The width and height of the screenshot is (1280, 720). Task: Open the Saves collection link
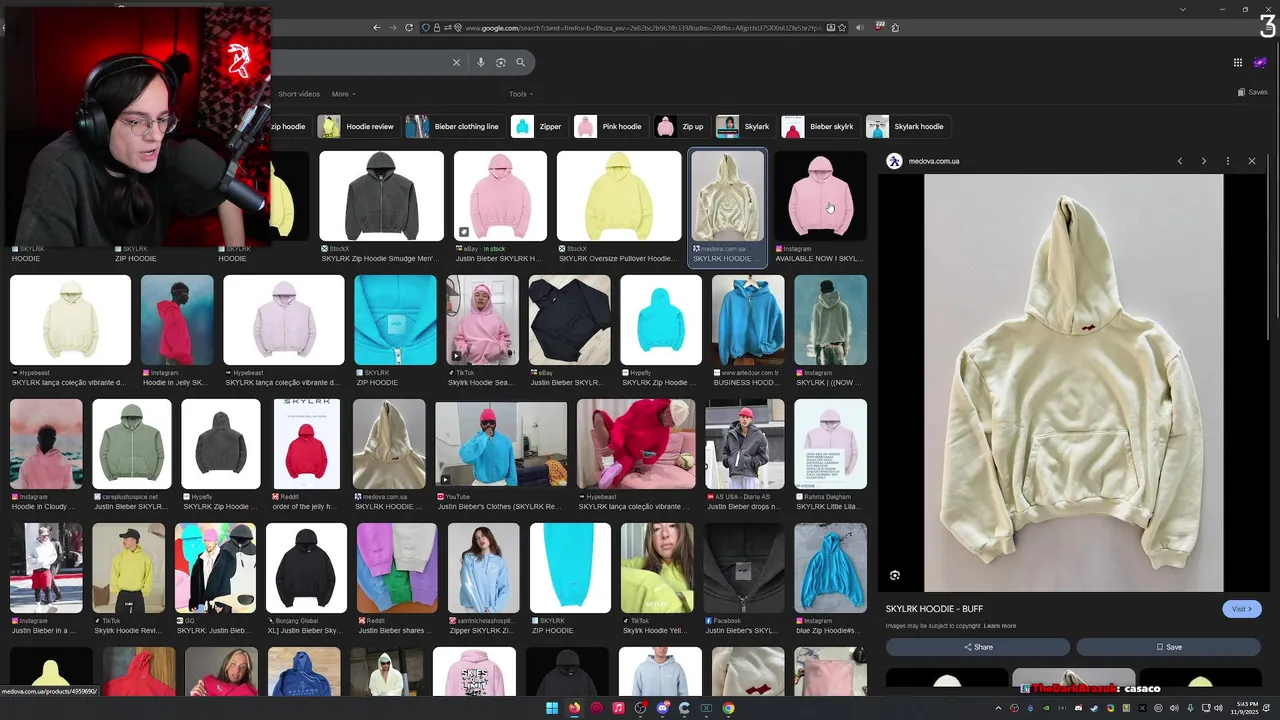coord(1253,92)
